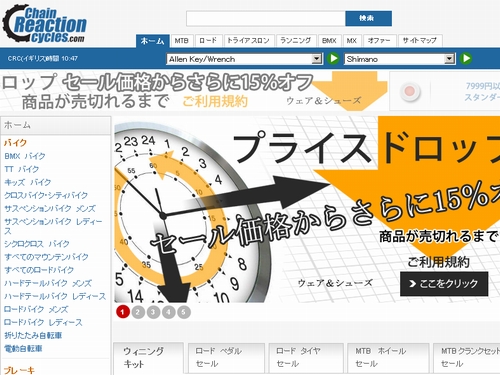Select the ロード タイヤ セール tab
Screen dimensions: 500x375
pyautogui.click(x=306, y=358)
